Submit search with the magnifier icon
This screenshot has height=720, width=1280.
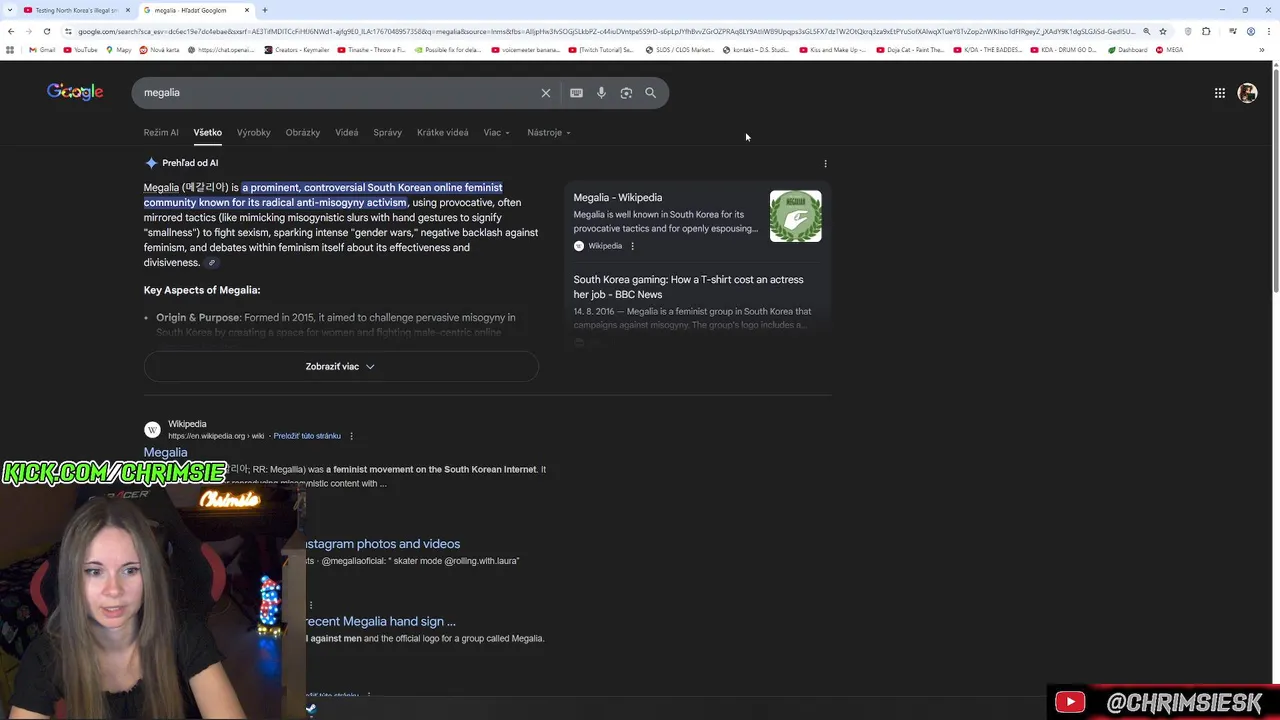pos(650,93)
